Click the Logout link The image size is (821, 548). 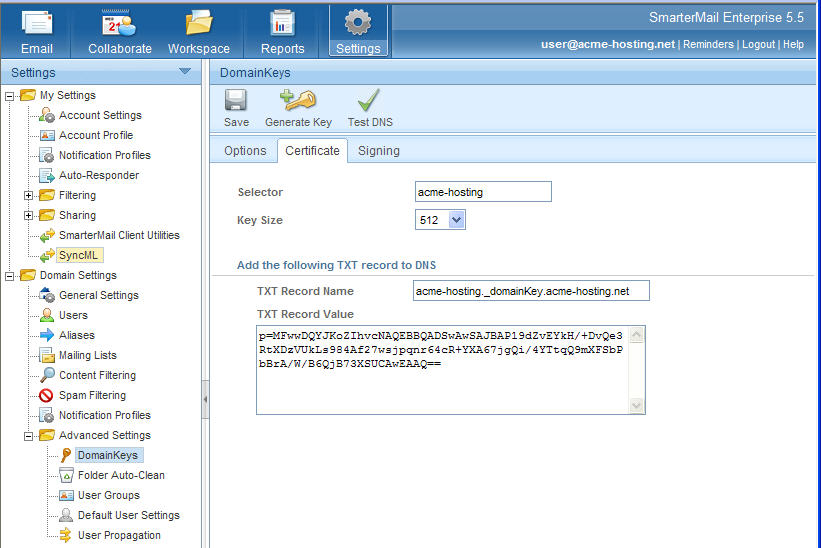[x=758, y=44]
